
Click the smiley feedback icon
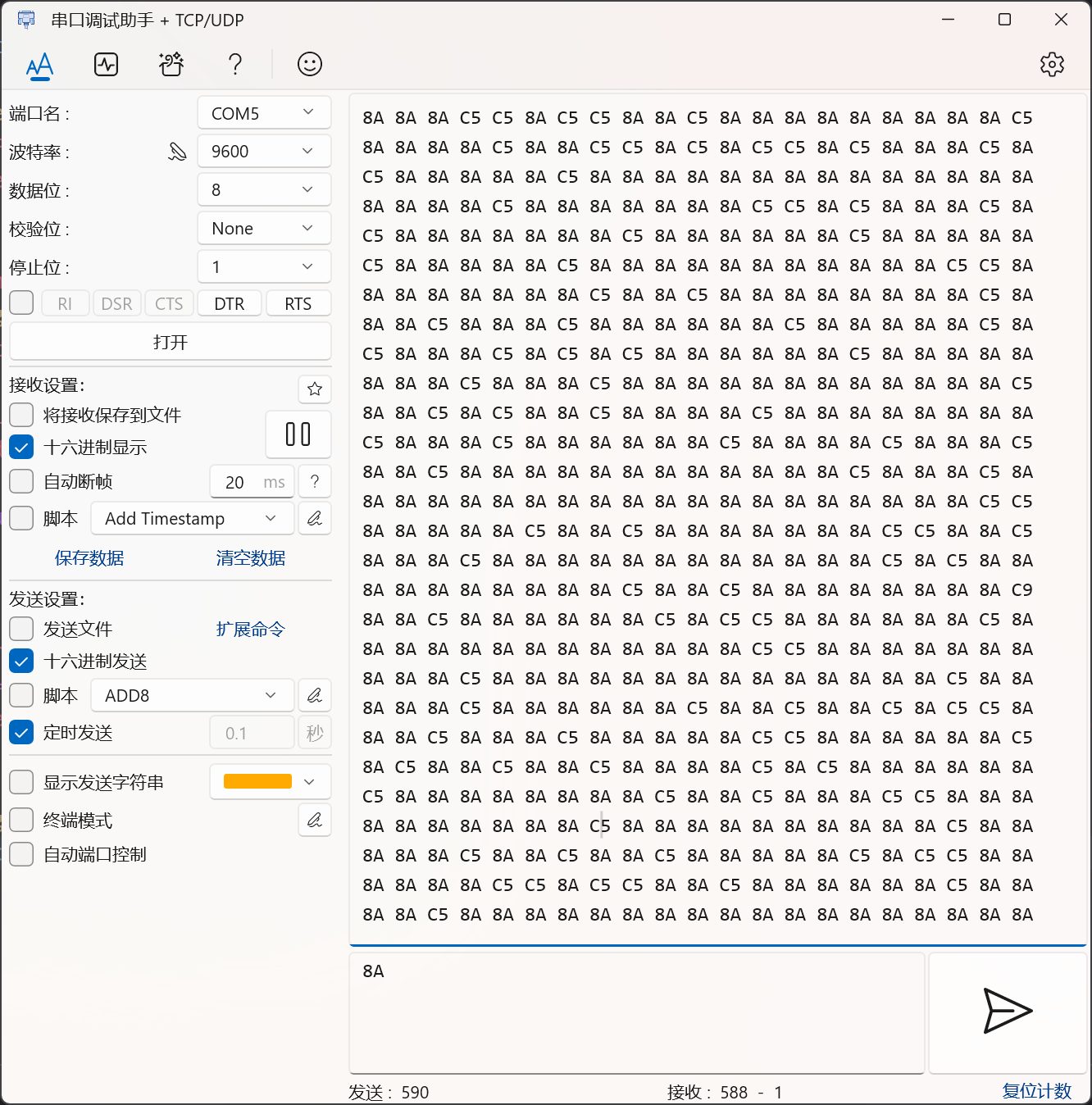point(309,64)
